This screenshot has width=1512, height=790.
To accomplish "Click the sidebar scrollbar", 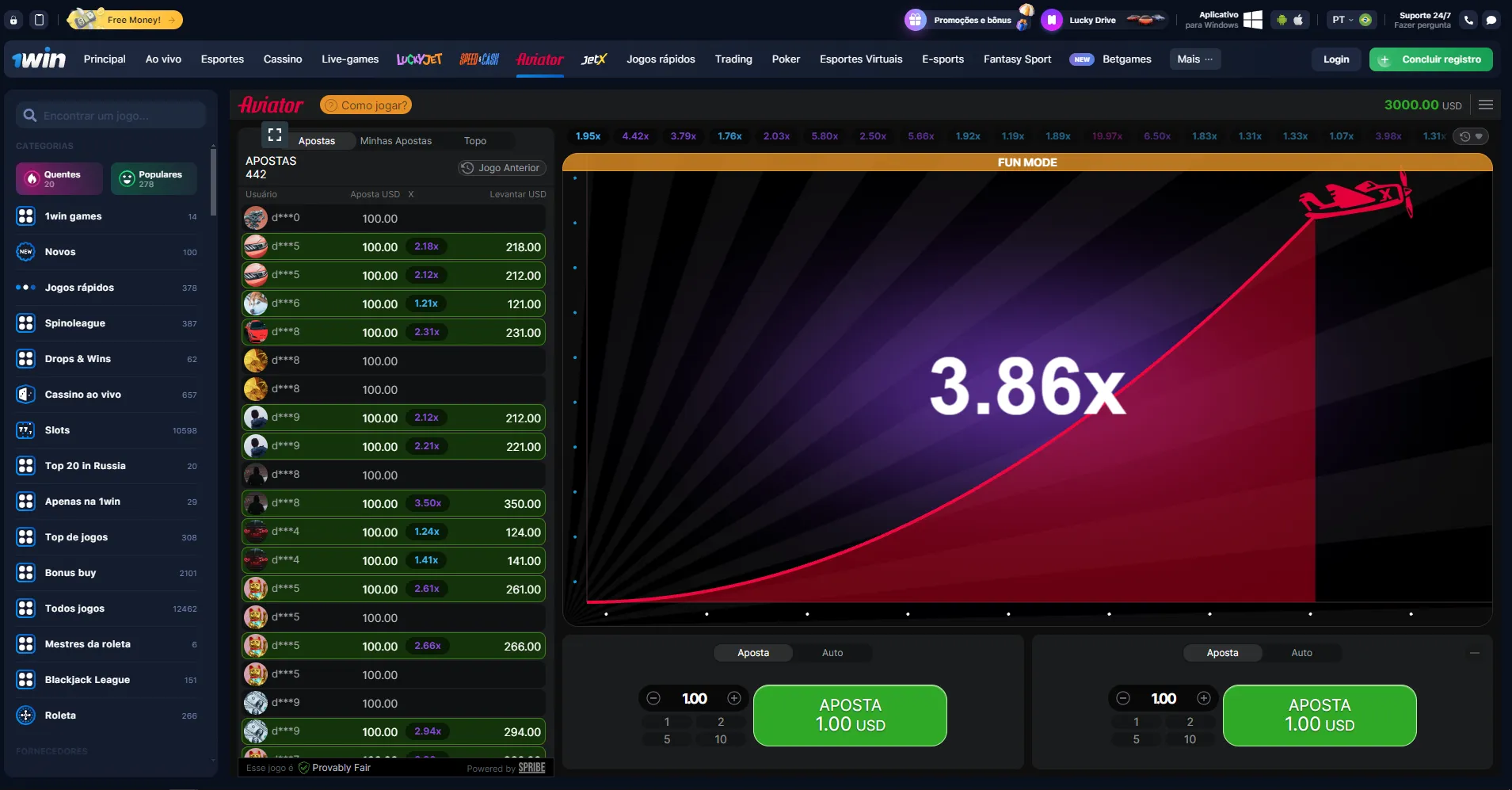I will click(213, 181).
